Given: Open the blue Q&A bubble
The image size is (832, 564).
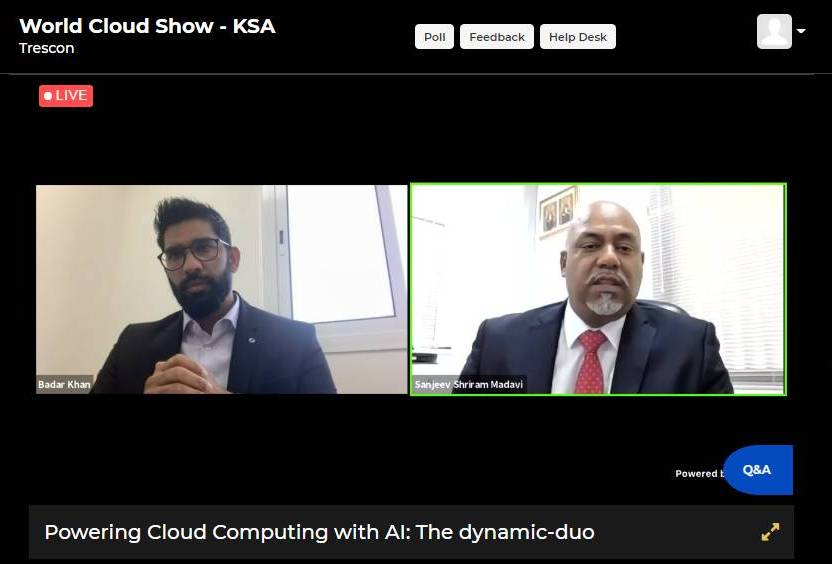Looking at the screenshot, I should [x=758, y=470].
